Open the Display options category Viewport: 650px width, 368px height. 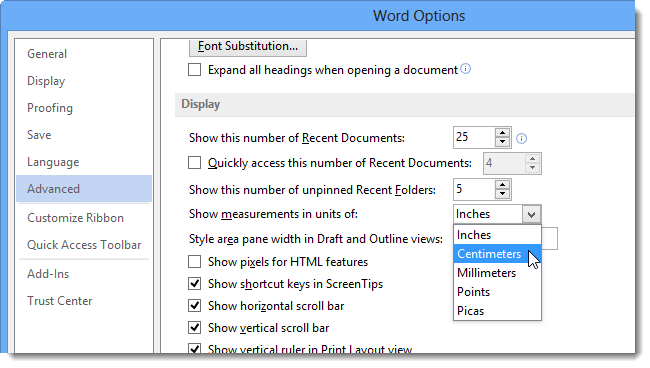tap(84, 81)
